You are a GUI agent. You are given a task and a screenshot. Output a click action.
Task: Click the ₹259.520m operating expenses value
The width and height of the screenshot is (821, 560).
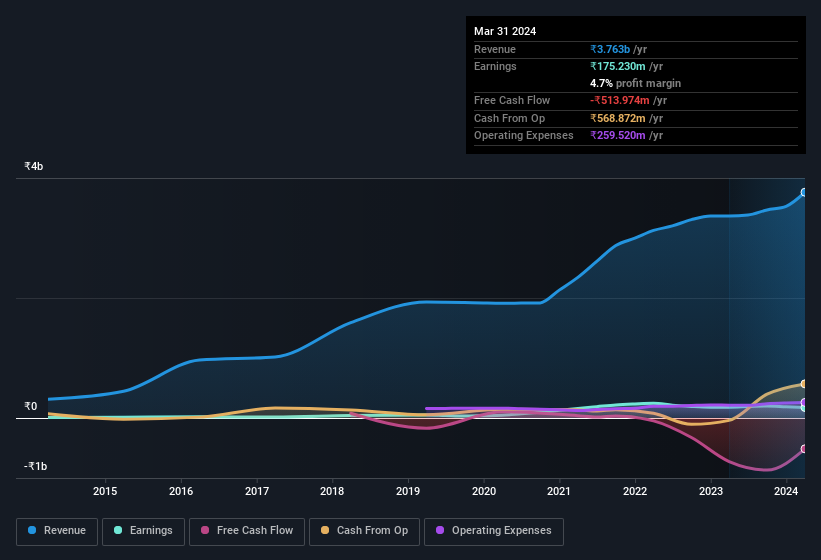click(618, 135)
